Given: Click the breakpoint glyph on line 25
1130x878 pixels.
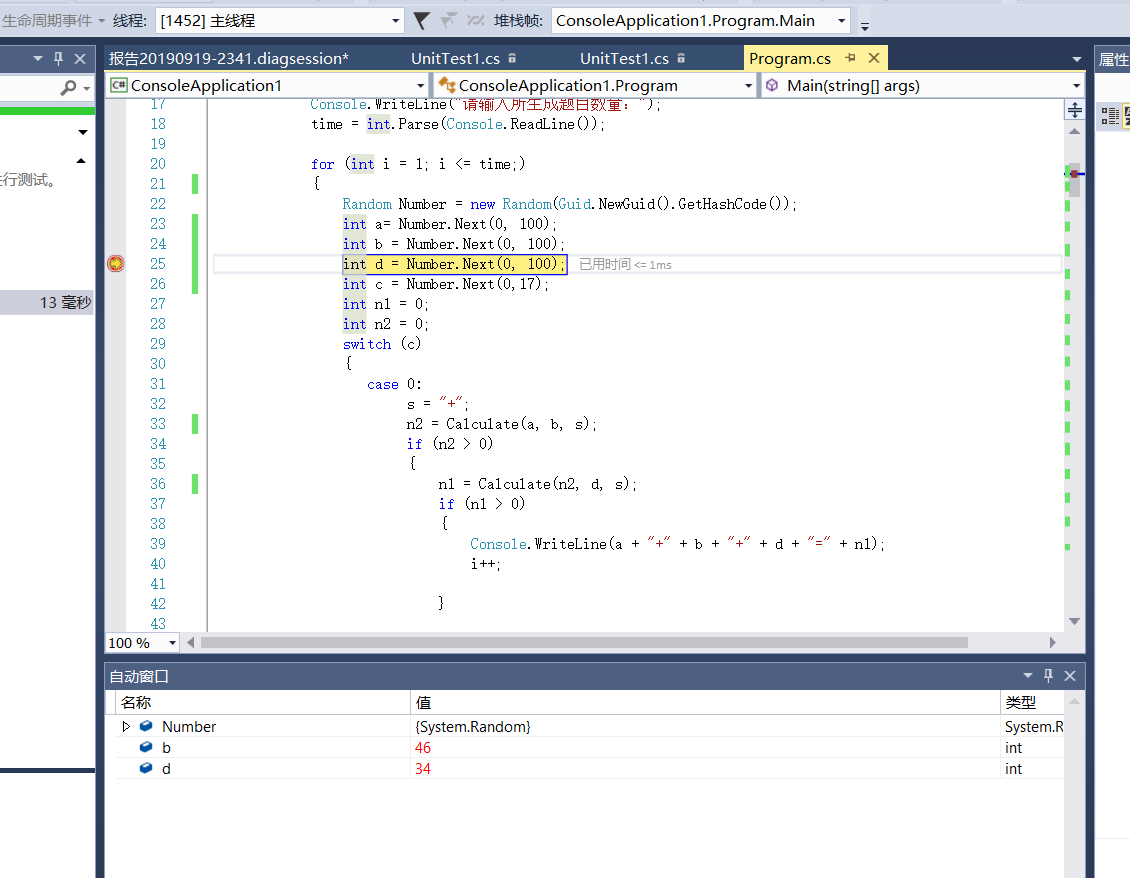Looking at the screenshot, I should coord(115,264).
